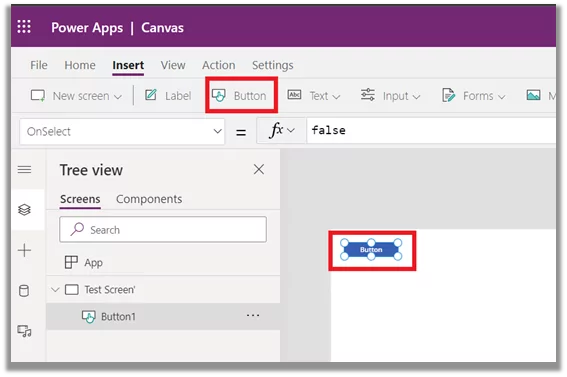
Task: Toggle the hamburger navigation menu
Action: pos(25,170)
